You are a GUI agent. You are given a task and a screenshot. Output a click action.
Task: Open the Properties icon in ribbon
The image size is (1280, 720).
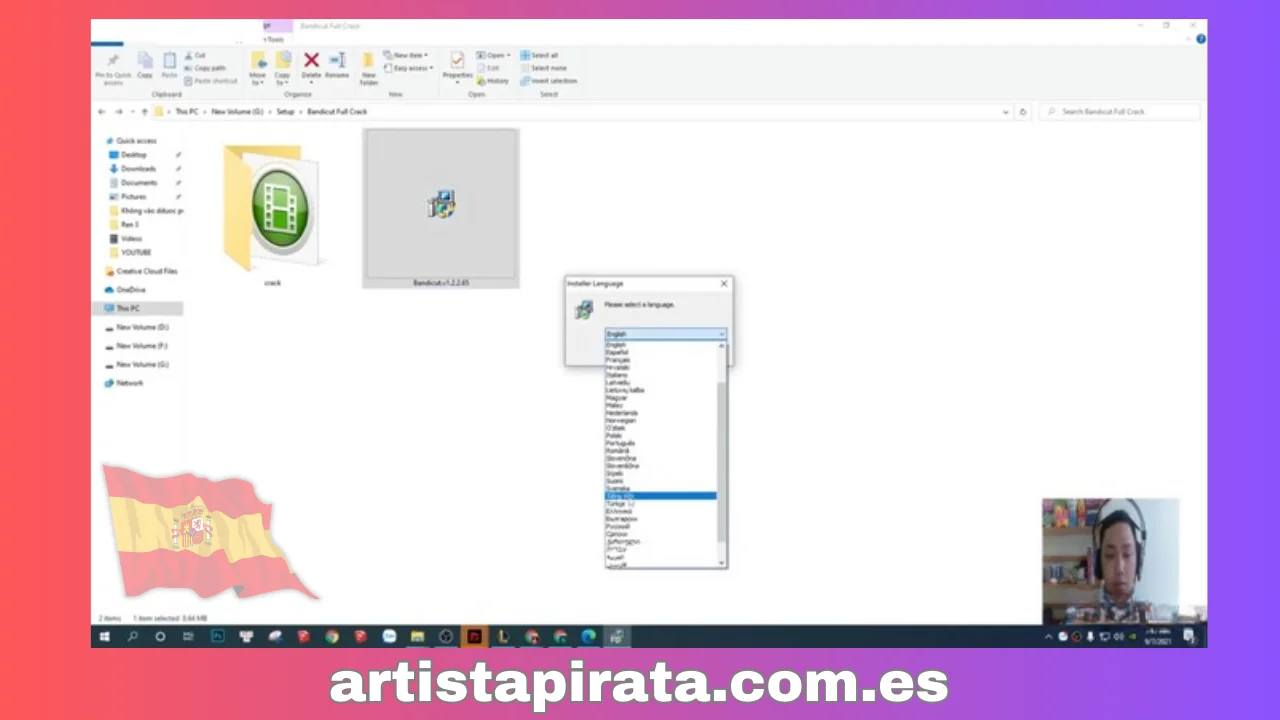pyautogui.click(x=457, y=60)
